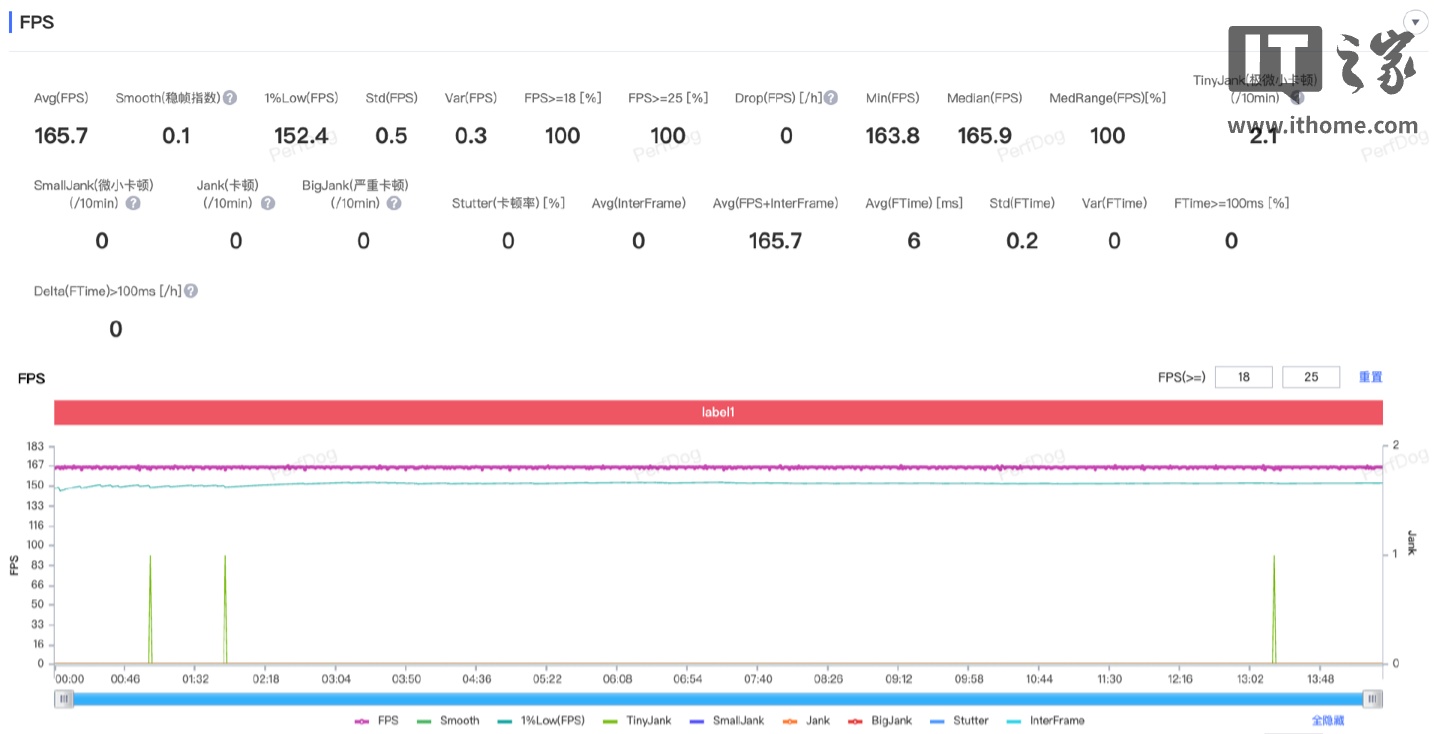This screenshot has height=734, width=1440.
Task: Click the help icon next to TinyJank (/10min)
Action: click(x=1297, y=98)
